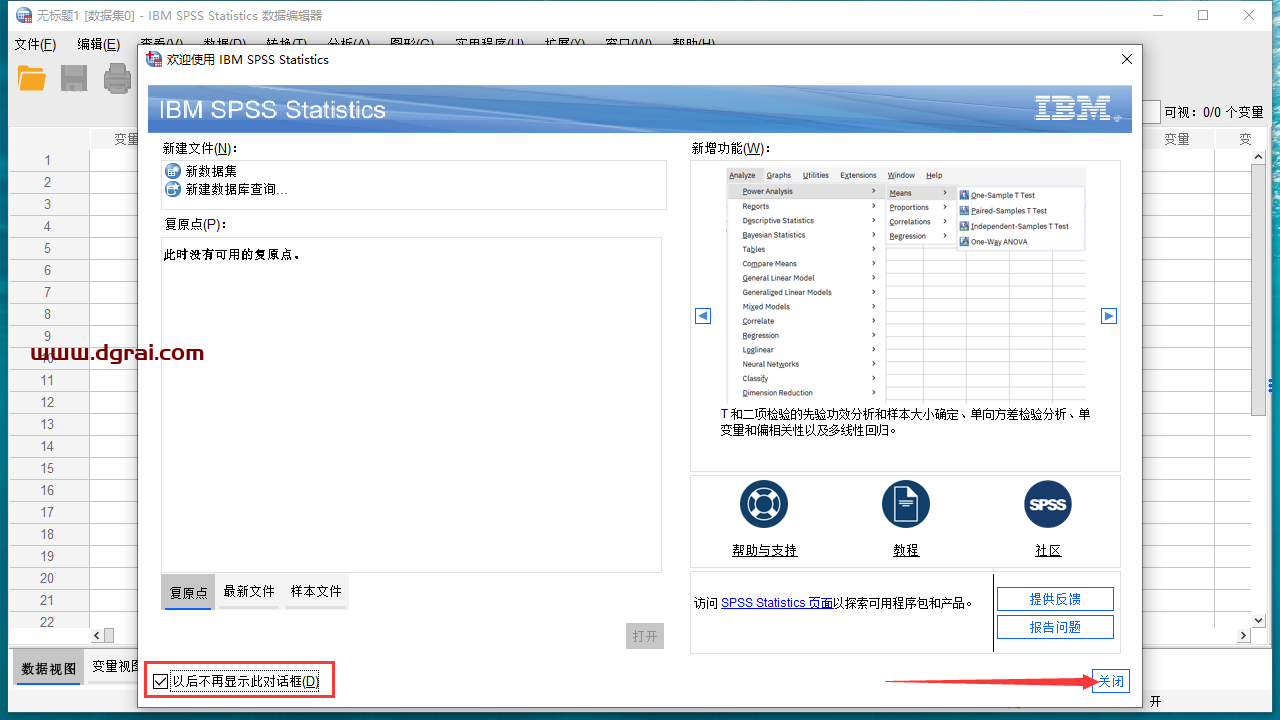Image resolution: width=1280 pixels, height=720 pixels.
Task: Open 编辑(E) menu in main window
Action: (98, 44)
